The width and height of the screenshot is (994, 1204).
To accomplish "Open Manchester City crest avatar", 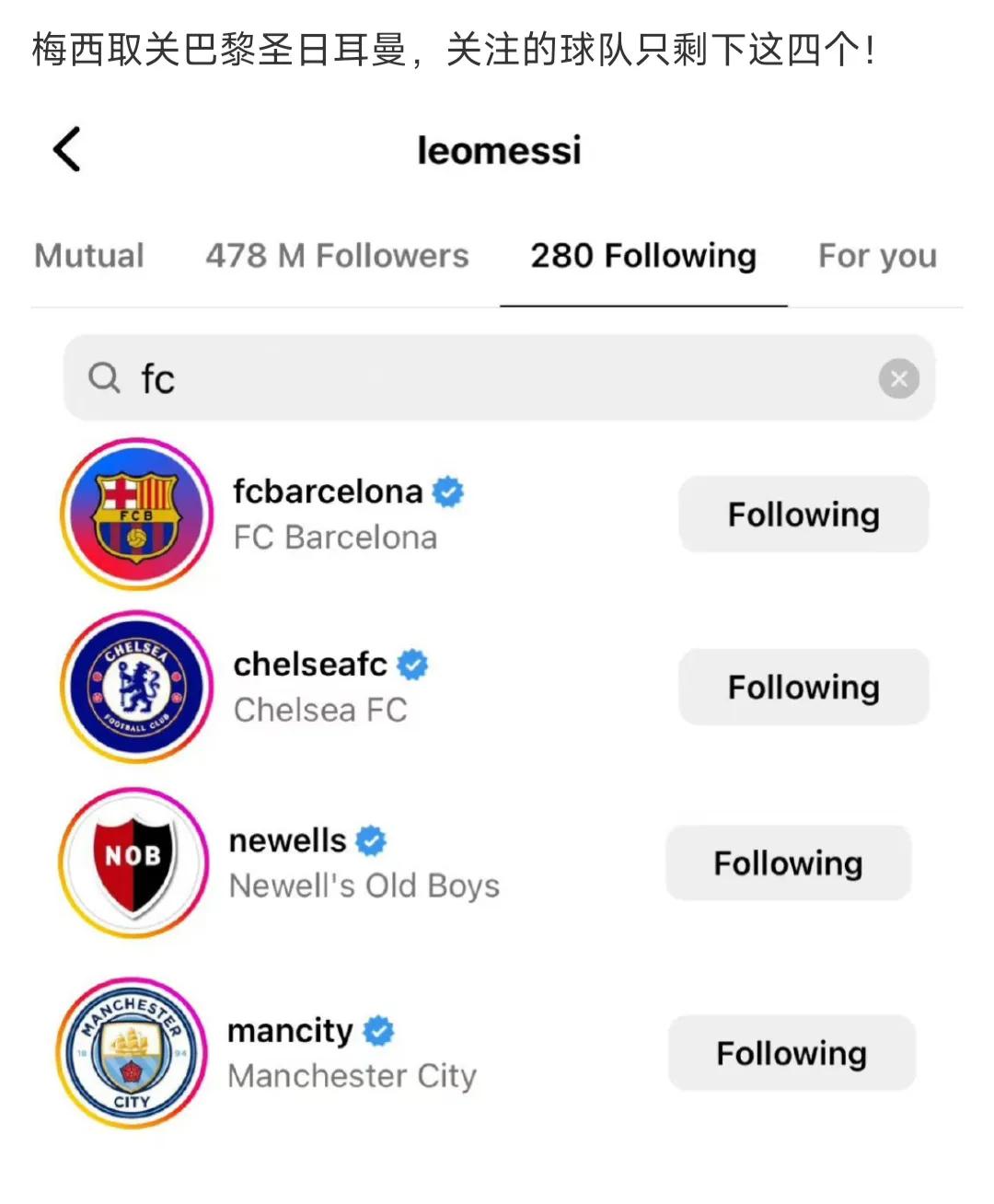I will click(x=132, y=1053).
